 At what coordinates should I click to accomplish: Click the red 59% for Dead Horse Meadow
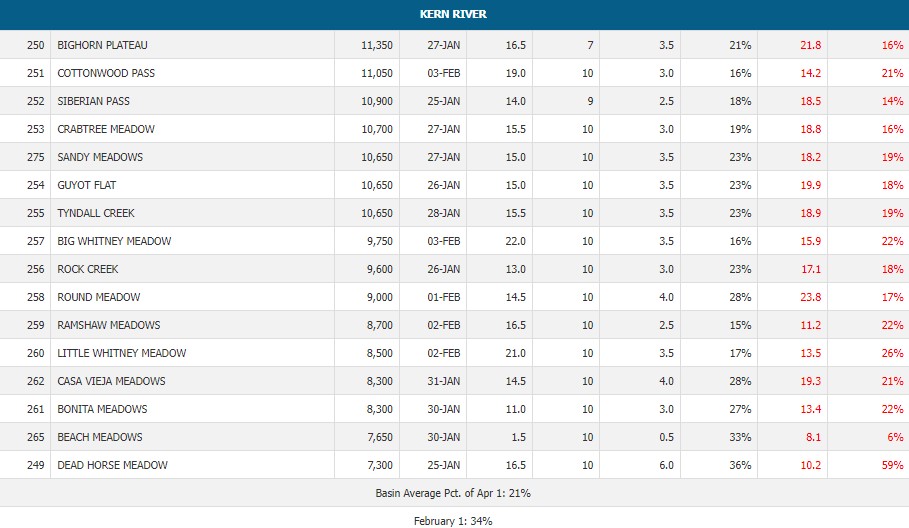pyautogui.click(x=892, y=465)
